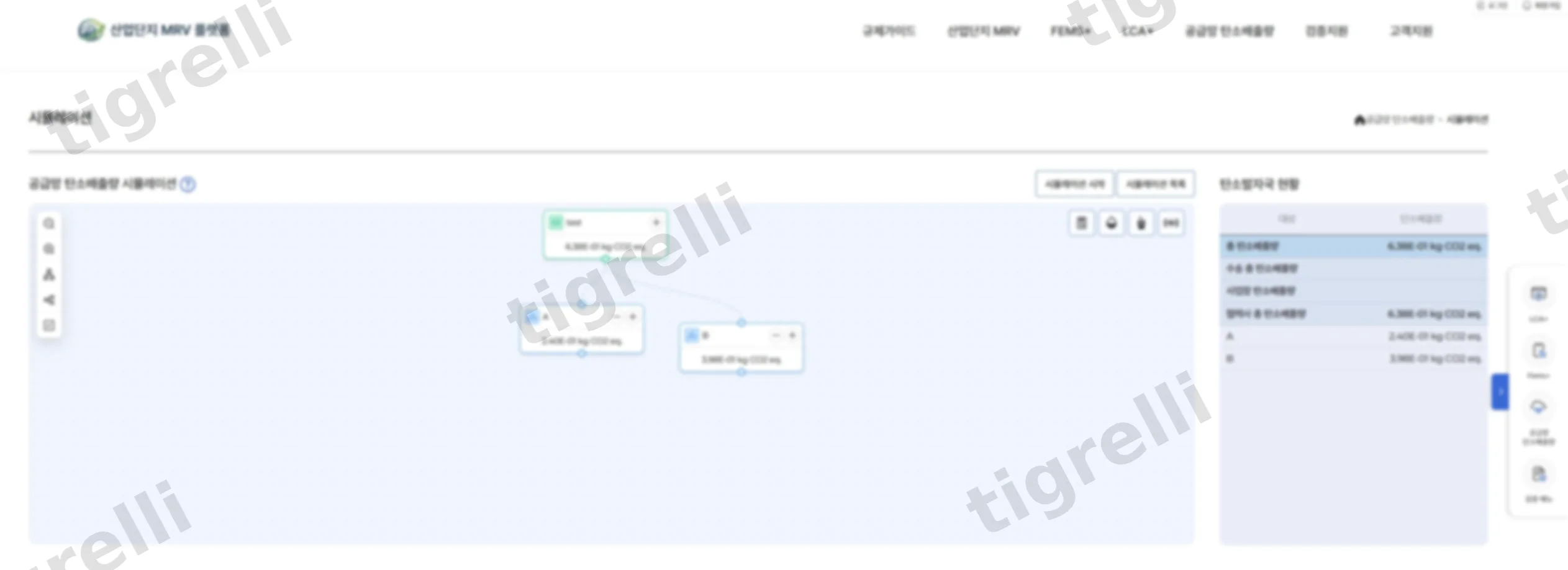
Task: Click the plus button on node A
Action: pos(633,317)
